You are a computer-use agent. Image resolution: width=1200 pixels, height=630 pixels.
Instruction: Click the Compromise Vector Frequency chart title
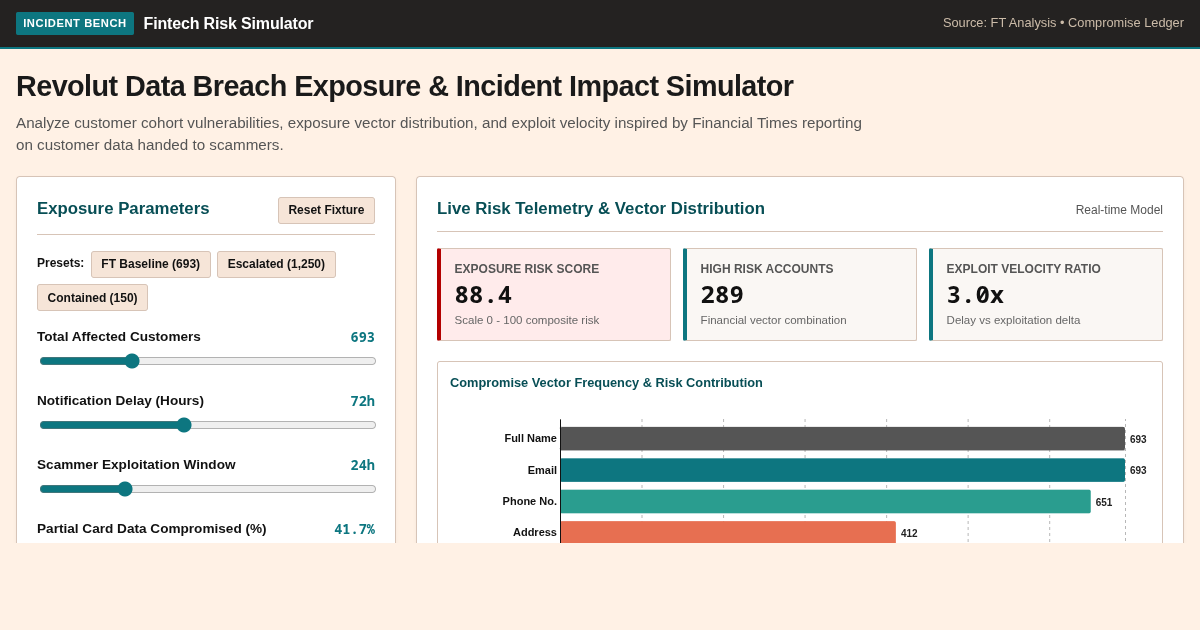[606, 382]
